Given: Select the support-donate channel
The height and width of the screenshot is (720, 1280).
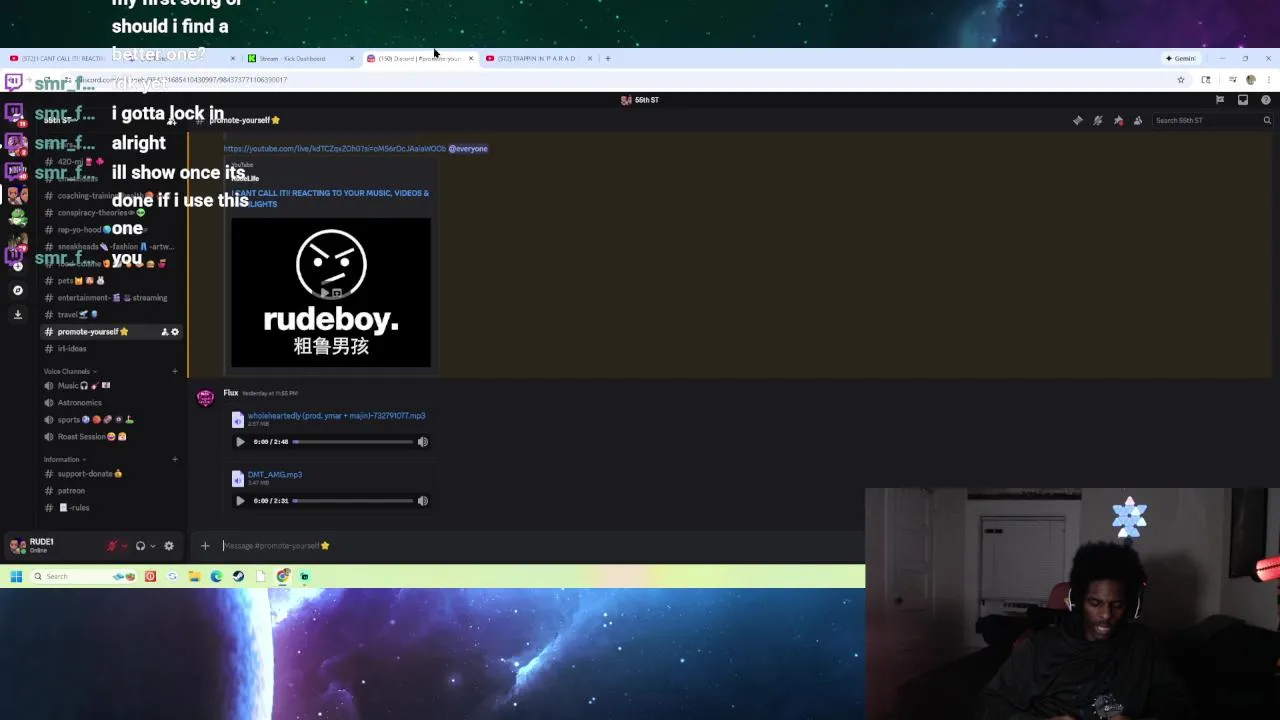Looking at the screenshot, I should 110,474.
